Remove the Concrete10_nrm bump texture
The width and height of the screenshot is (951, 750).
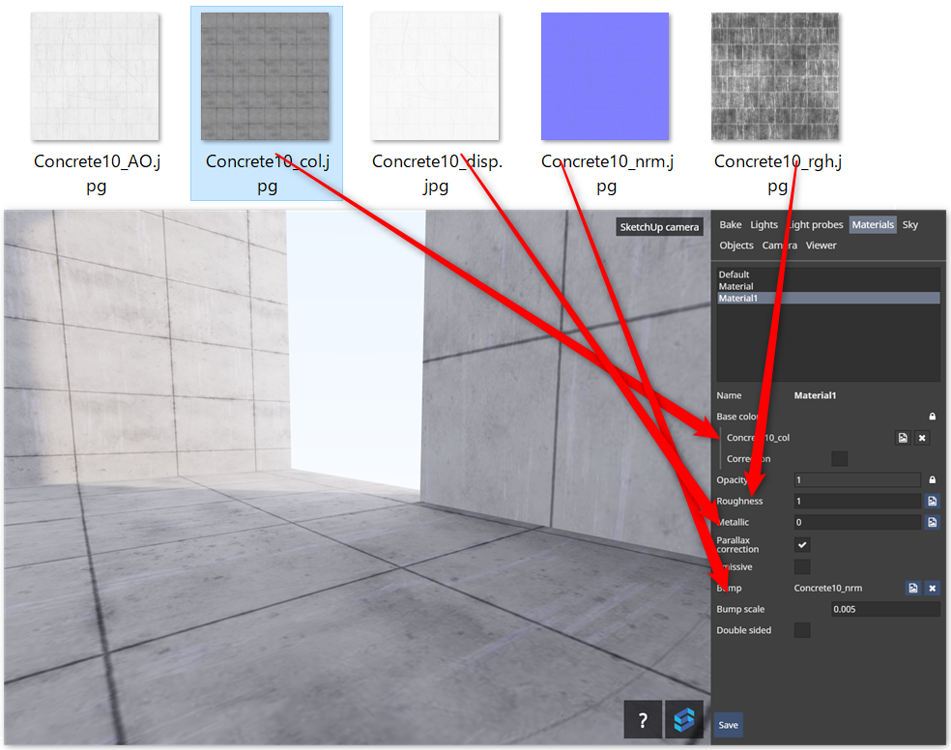pyautogui.click(x=932, y=588)
